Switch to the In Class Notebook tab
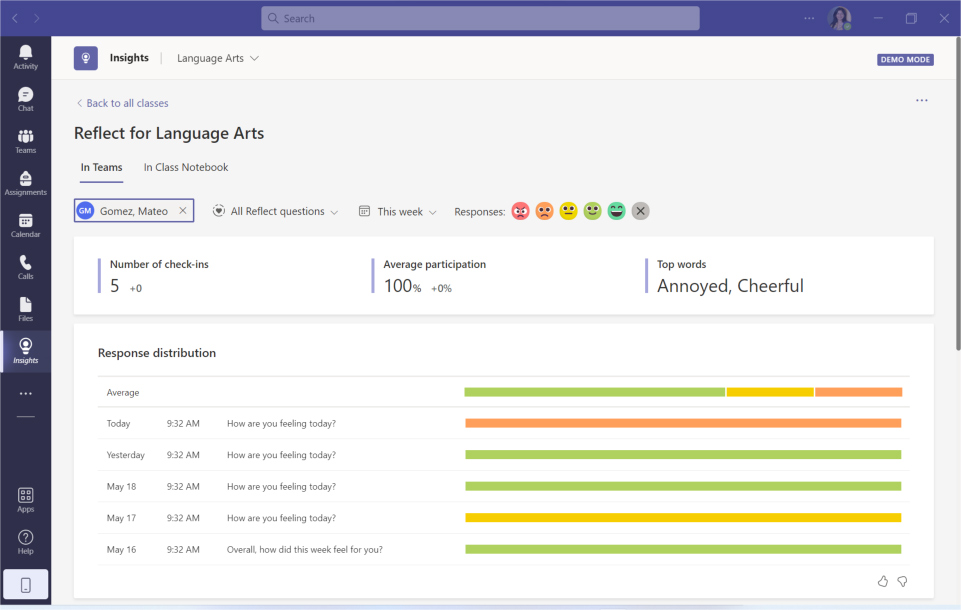Screen dimensions: 961x610 click(x=186, y=167)
